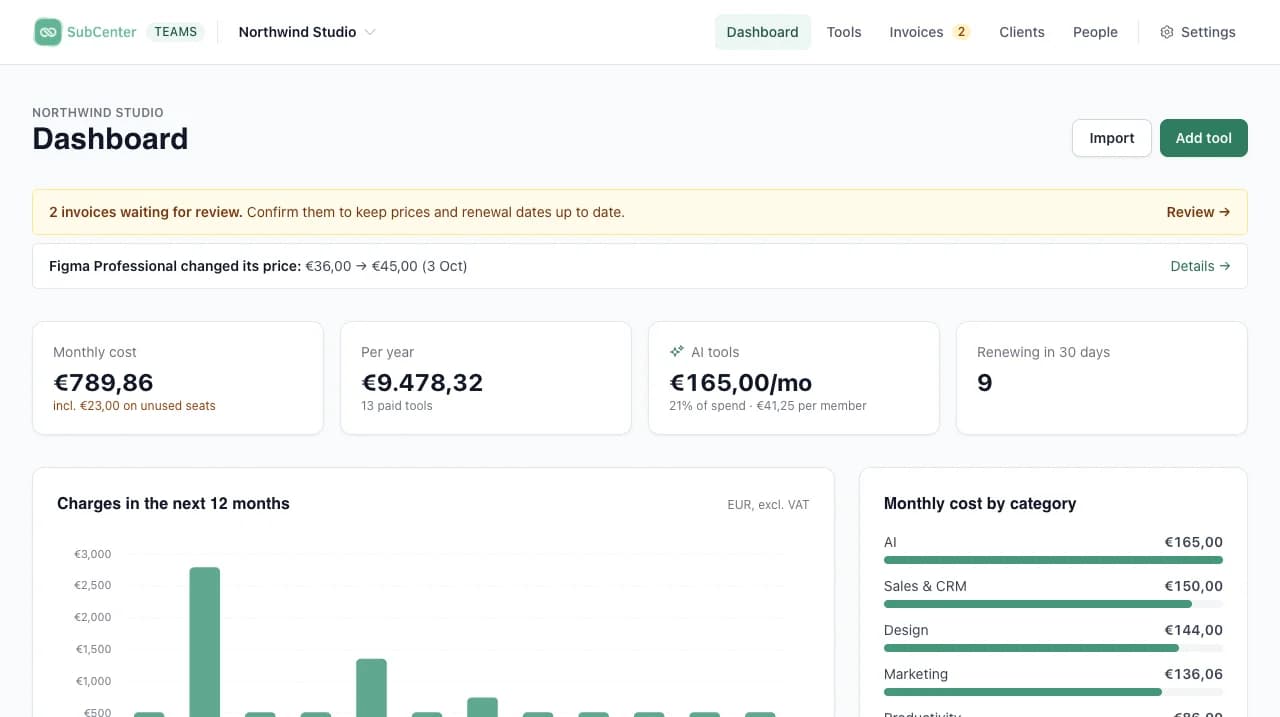Viewport: 1280px width, 717px height.
Task: Click the €165,00/mo AI tools value
Action: point(740,383)
